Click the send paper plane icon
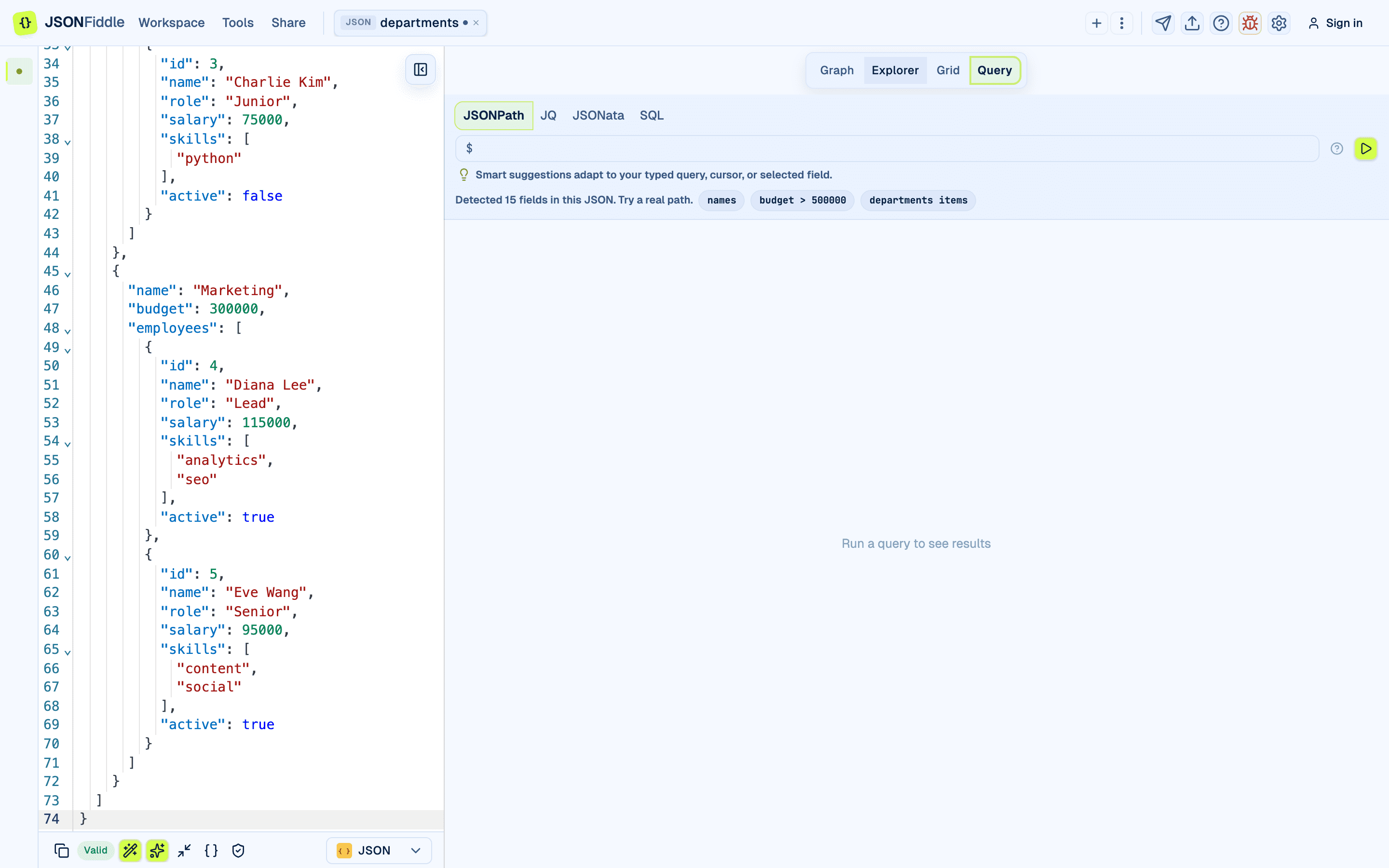This screenshot has width=1389, height=868. click(1163, 23)
